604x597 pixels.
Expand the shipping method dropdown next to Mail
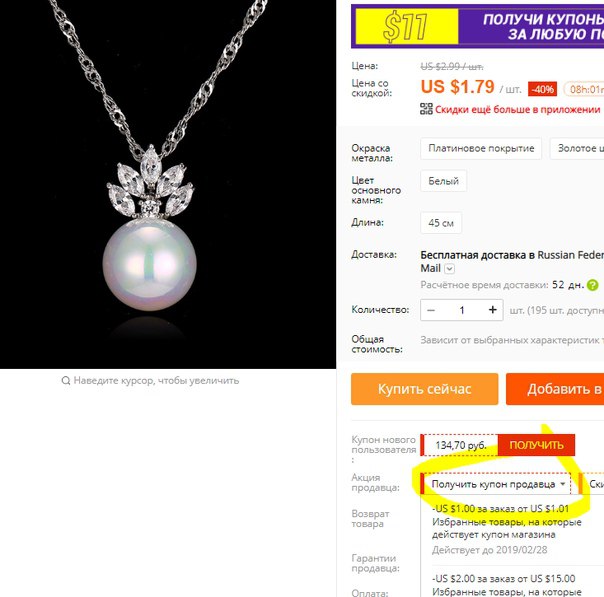coord(449,268)
